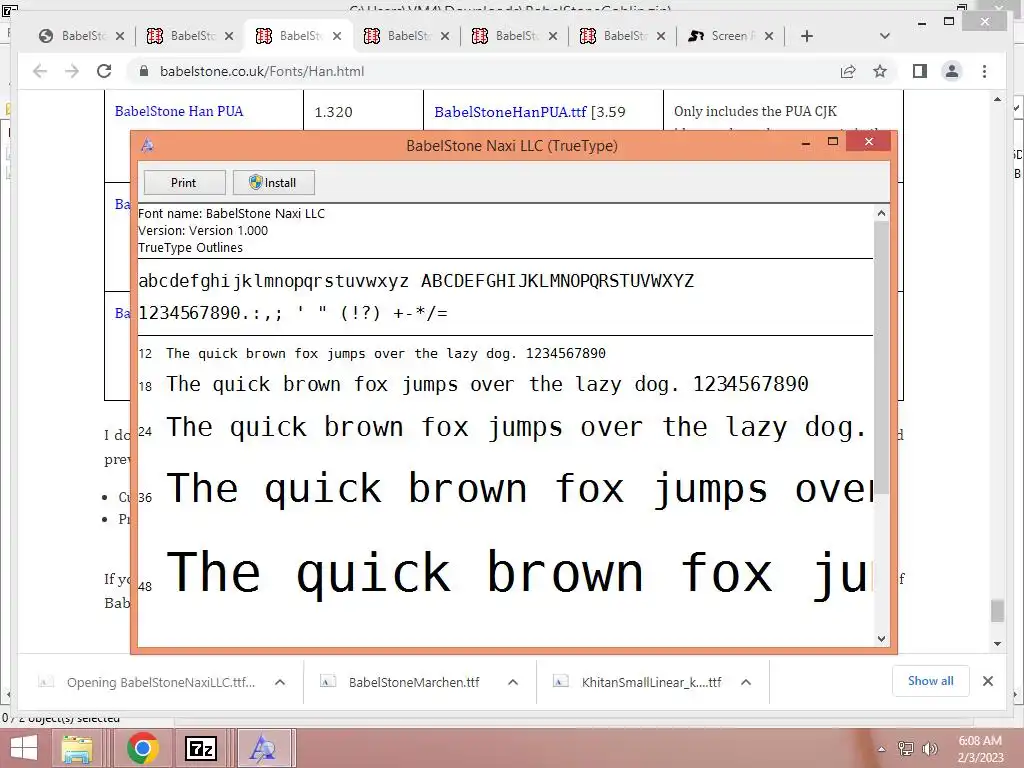Screen dimensions: 1024x768
Task: Click 'TrueType Outlines' text
Action: 191,248
